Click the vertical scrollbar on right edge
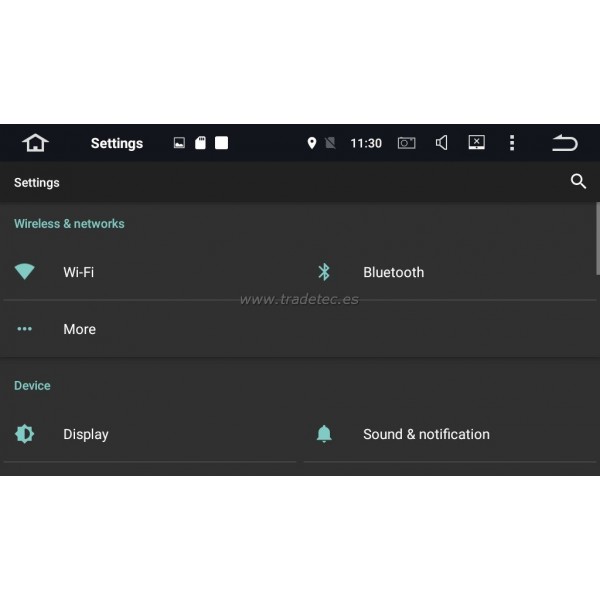 (597, 240)
